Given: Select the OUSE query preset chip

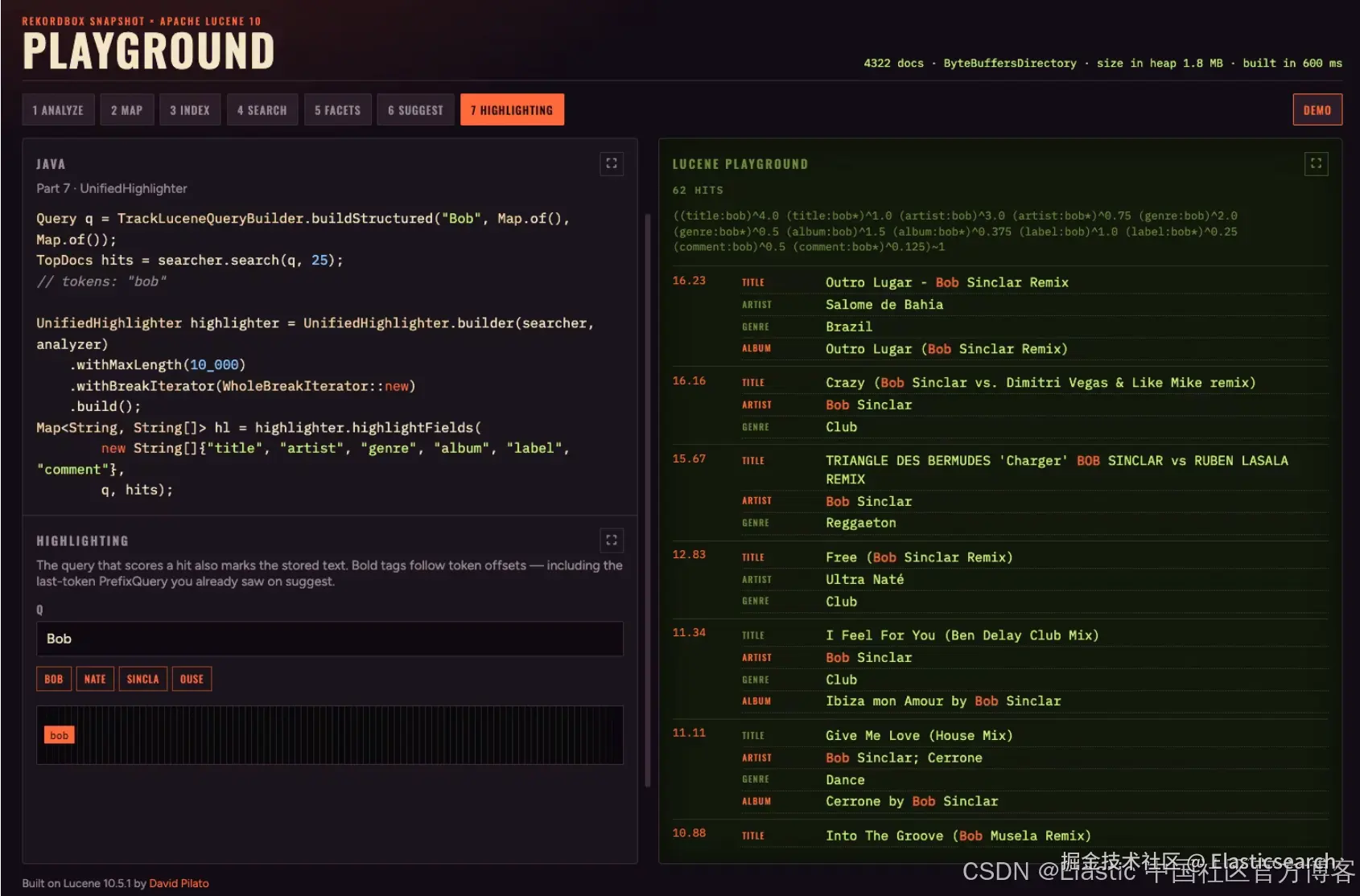Looking at the screenshot, I should pos(192,680).
